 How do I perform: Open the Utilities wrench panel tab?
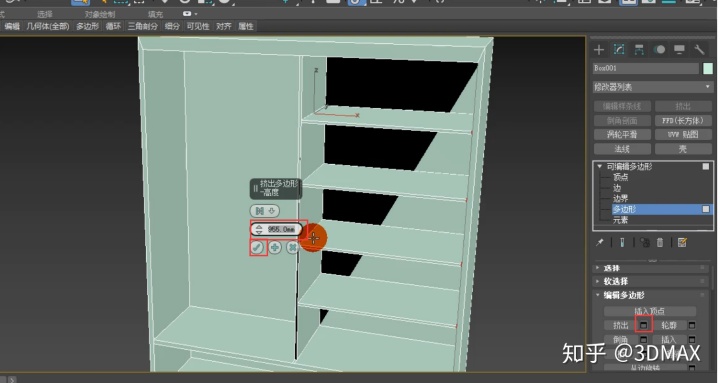coord(699,50)
